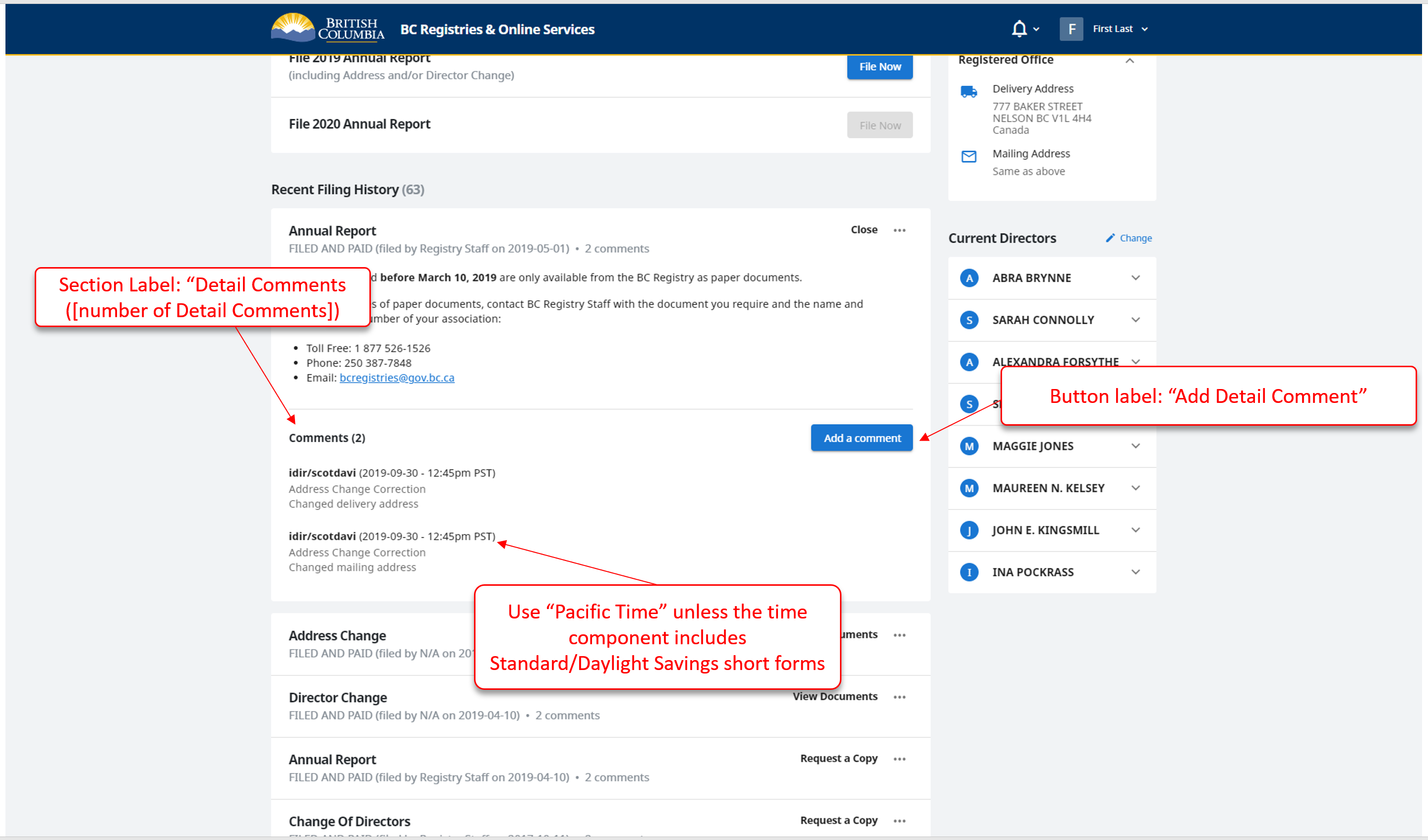Viewport: 1428px width, 840px height.
Task: Expand the ABRA BRYNNE director row
Action: (x=1135, y=278)
